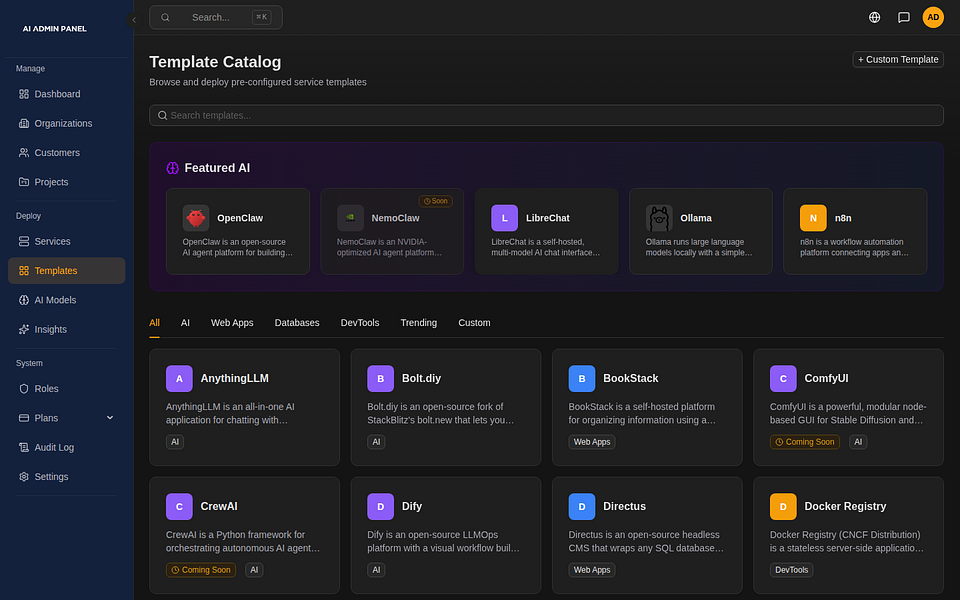Select the All category tab

point(154,323)
